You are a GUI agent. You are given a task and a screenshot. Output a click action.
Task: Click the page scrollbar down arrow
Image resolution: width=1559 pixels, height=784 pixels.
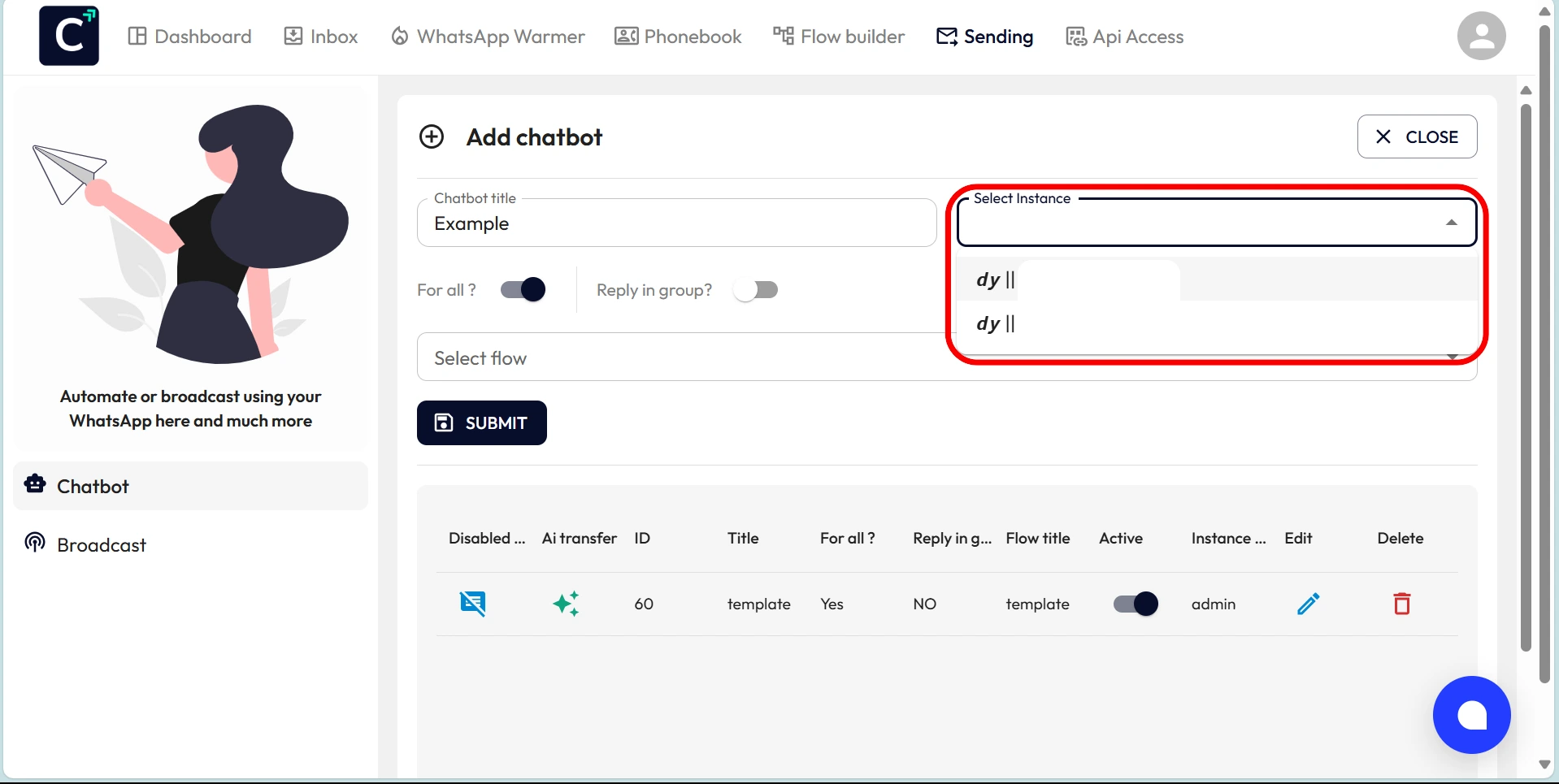point(1544,765)
